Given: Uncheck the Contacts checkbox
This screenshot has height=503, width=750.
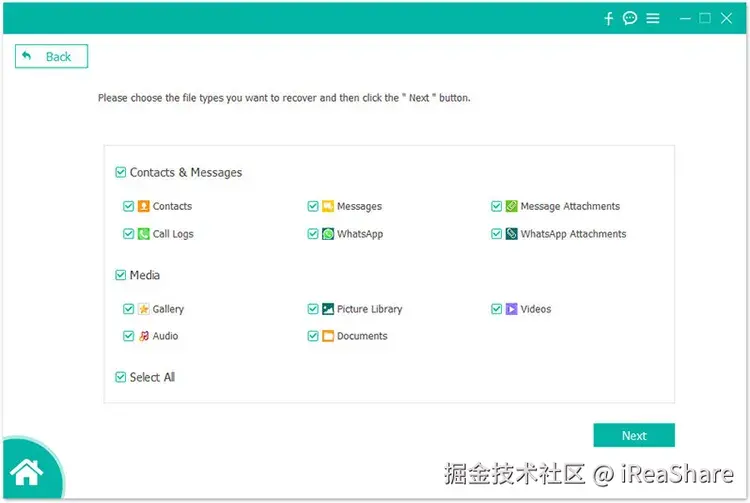Looking at the screenshot, I should pyautogui.click(x=128, y=206).
